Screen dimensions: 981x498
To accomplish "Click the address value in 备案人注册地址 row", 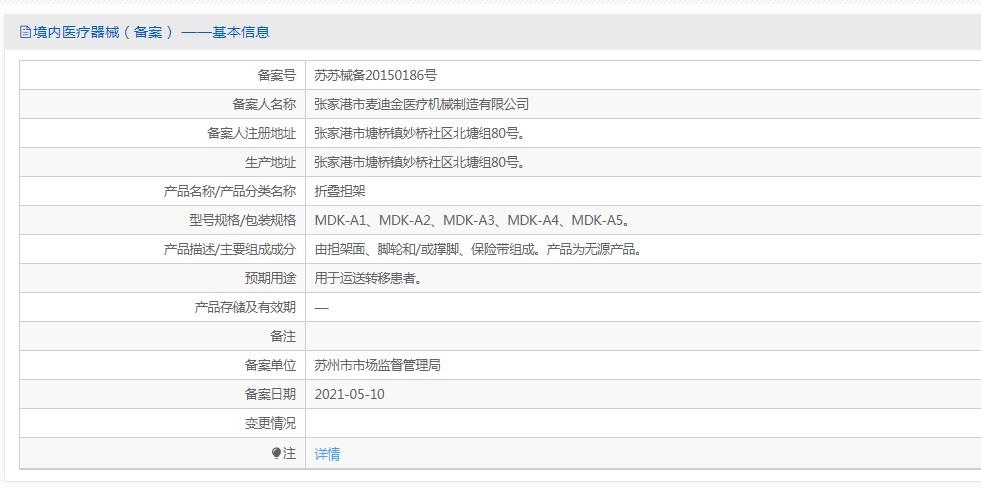I will tap(419, 133).
